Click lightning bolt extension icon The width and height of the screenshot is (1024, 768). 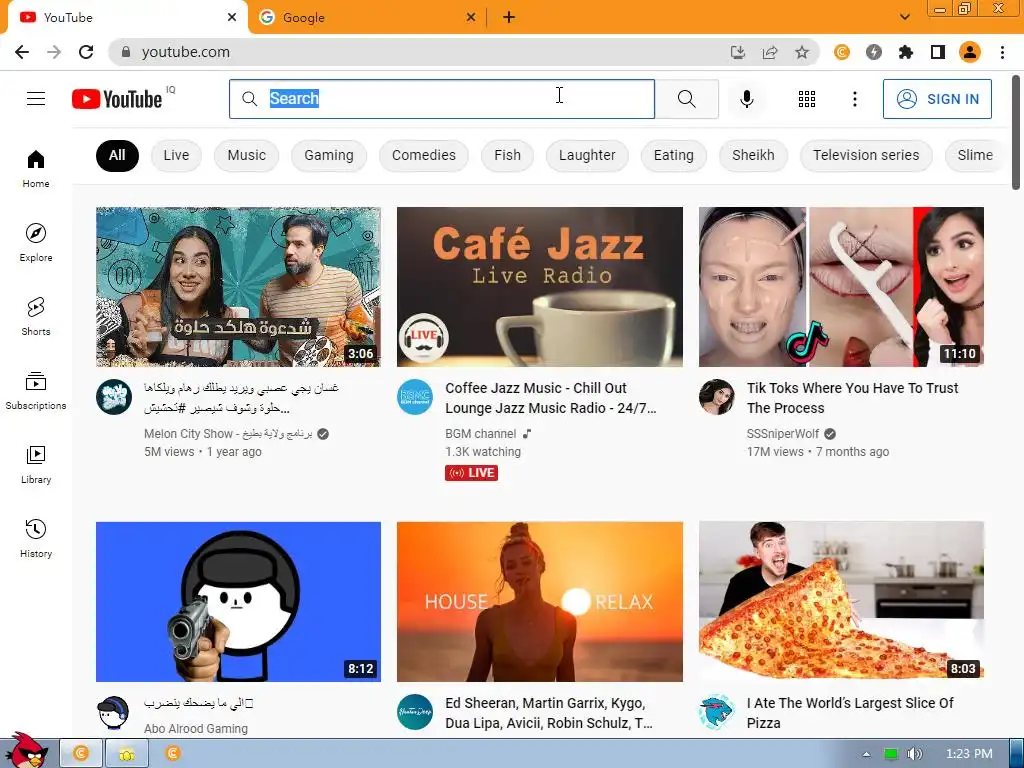[x=874, y=52]
